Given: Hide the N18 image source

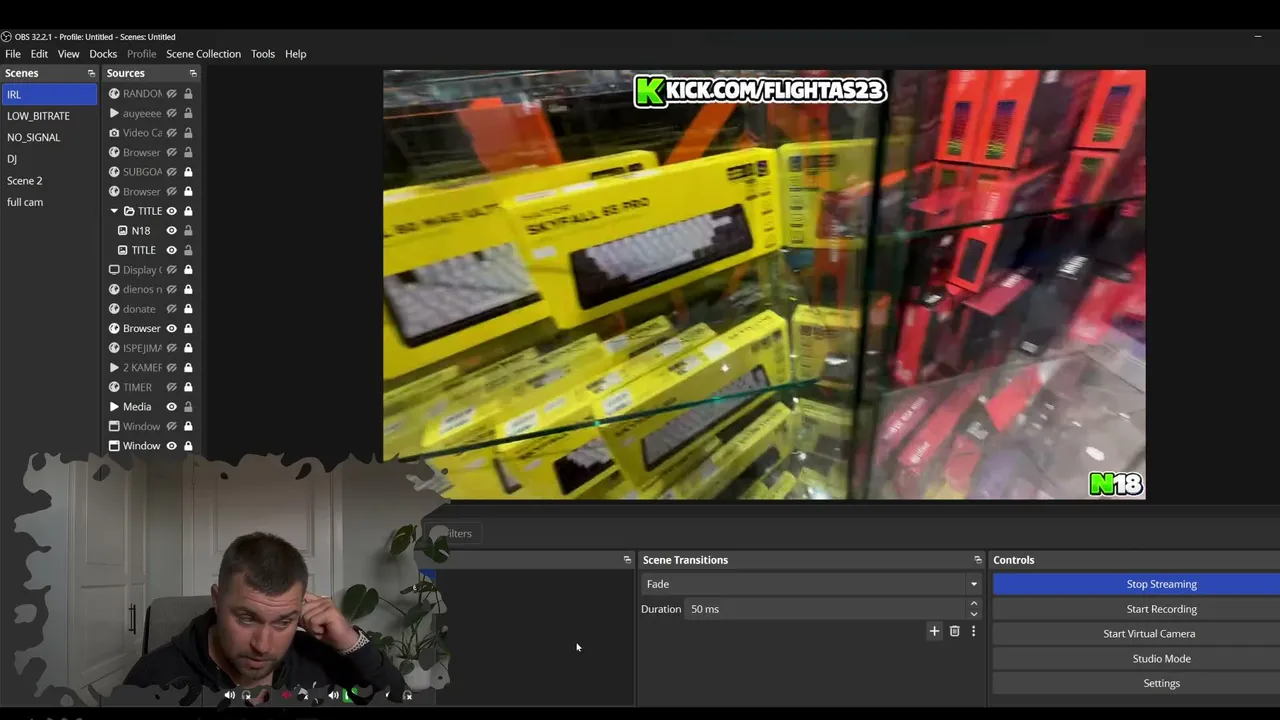Looking at the screenshot, I should [x=171, y=231].
